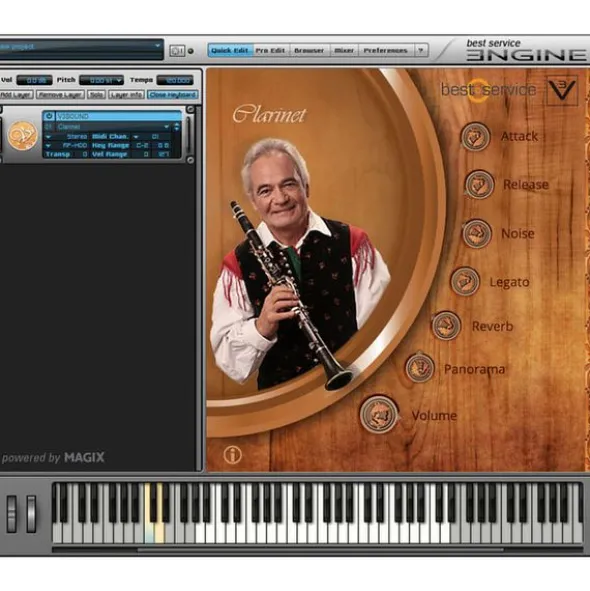
Task: Click the Reverb knob
Action: [x=446, y=326]
